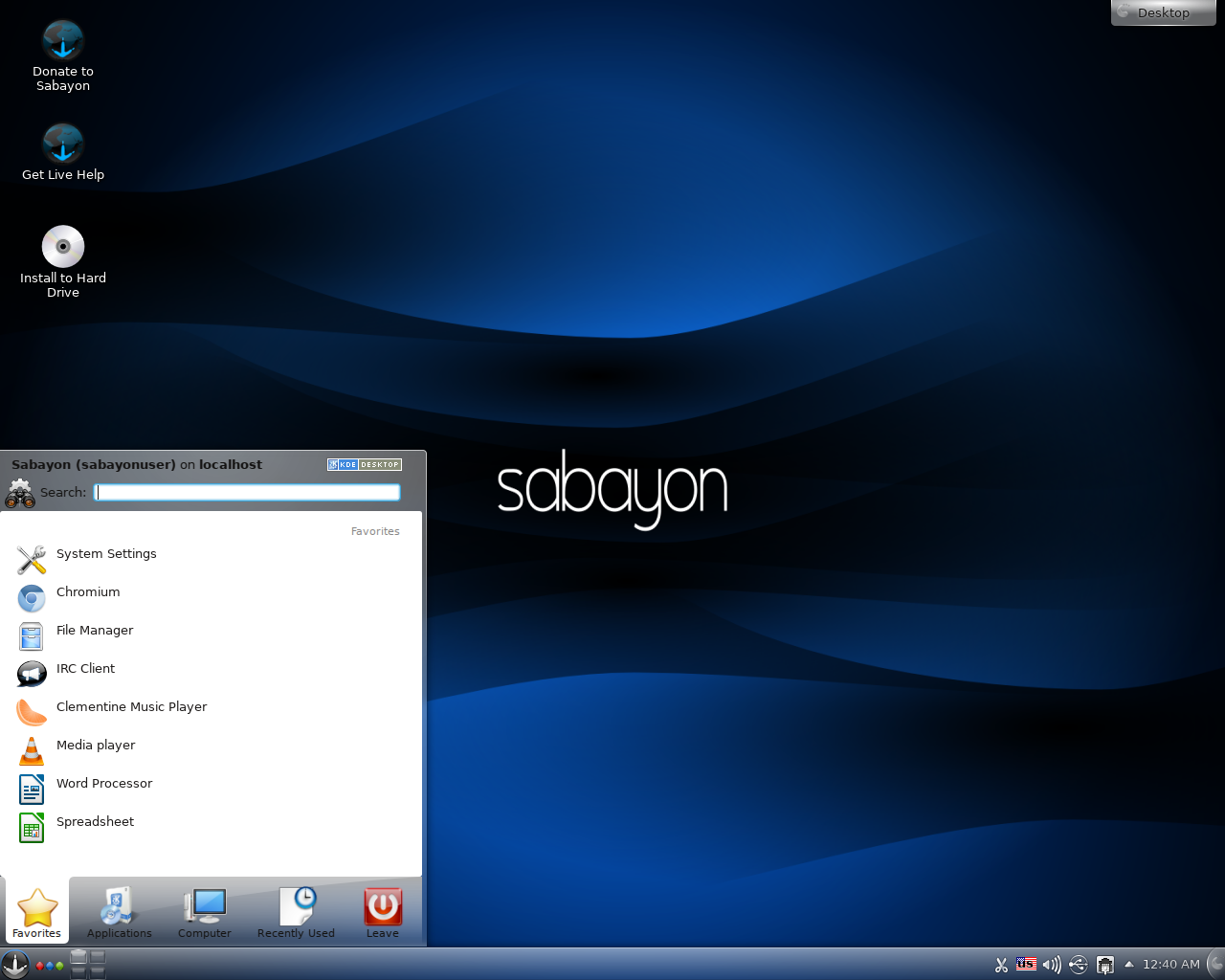Screen dimensions: 1225x980
Task: Open the Desktop toolbox menu
Action: pyautogui.click(x=1163, y=12)
